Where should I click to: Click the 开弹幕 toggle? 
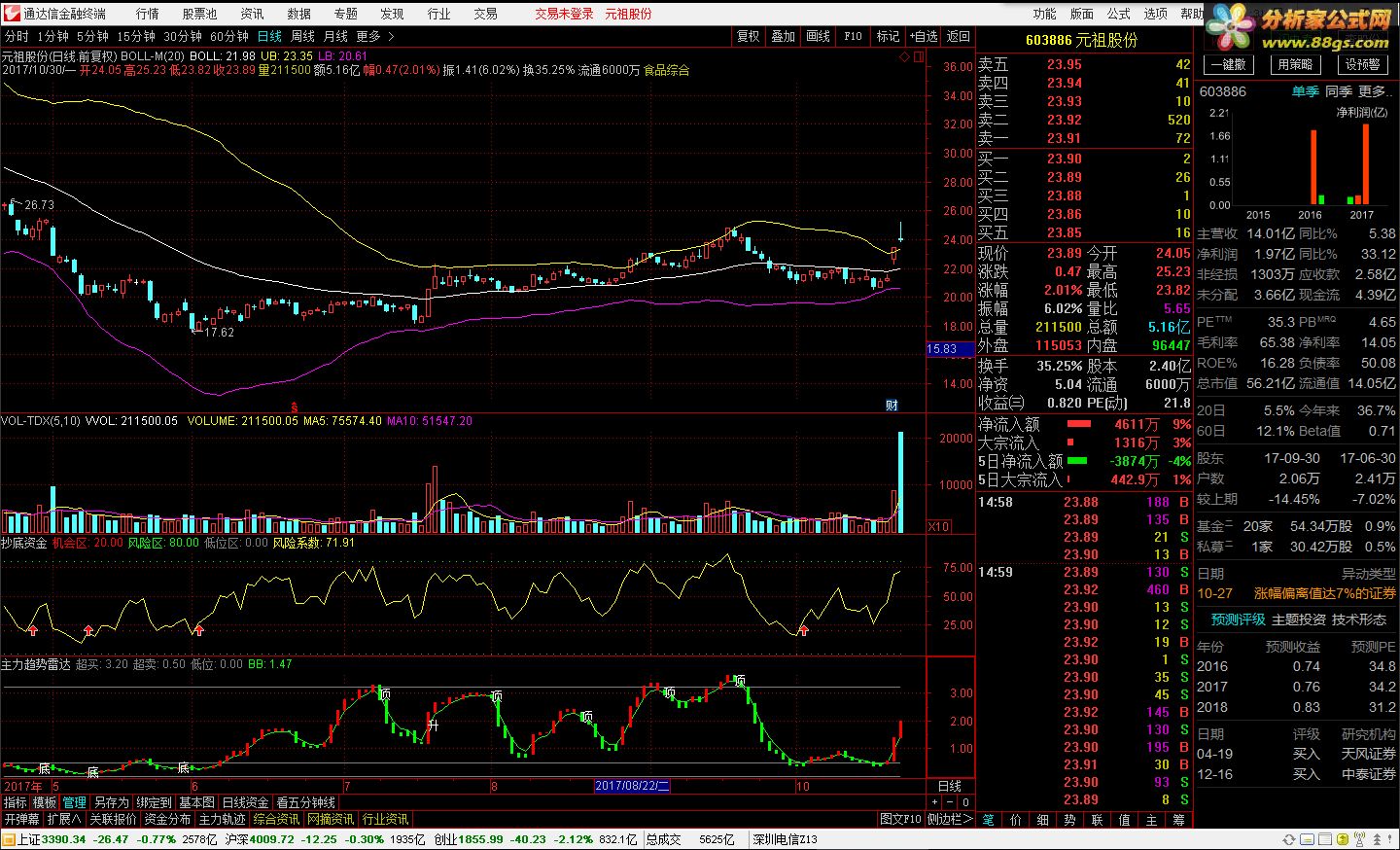pyautogui.click(x=22, y=819)
